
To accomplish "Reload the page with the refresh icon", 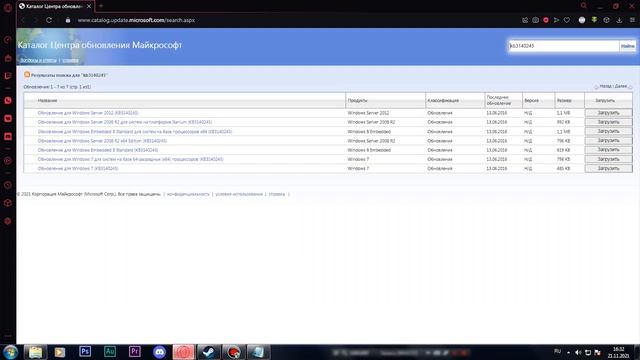I will pyautogui.click(x=49, y=20).
